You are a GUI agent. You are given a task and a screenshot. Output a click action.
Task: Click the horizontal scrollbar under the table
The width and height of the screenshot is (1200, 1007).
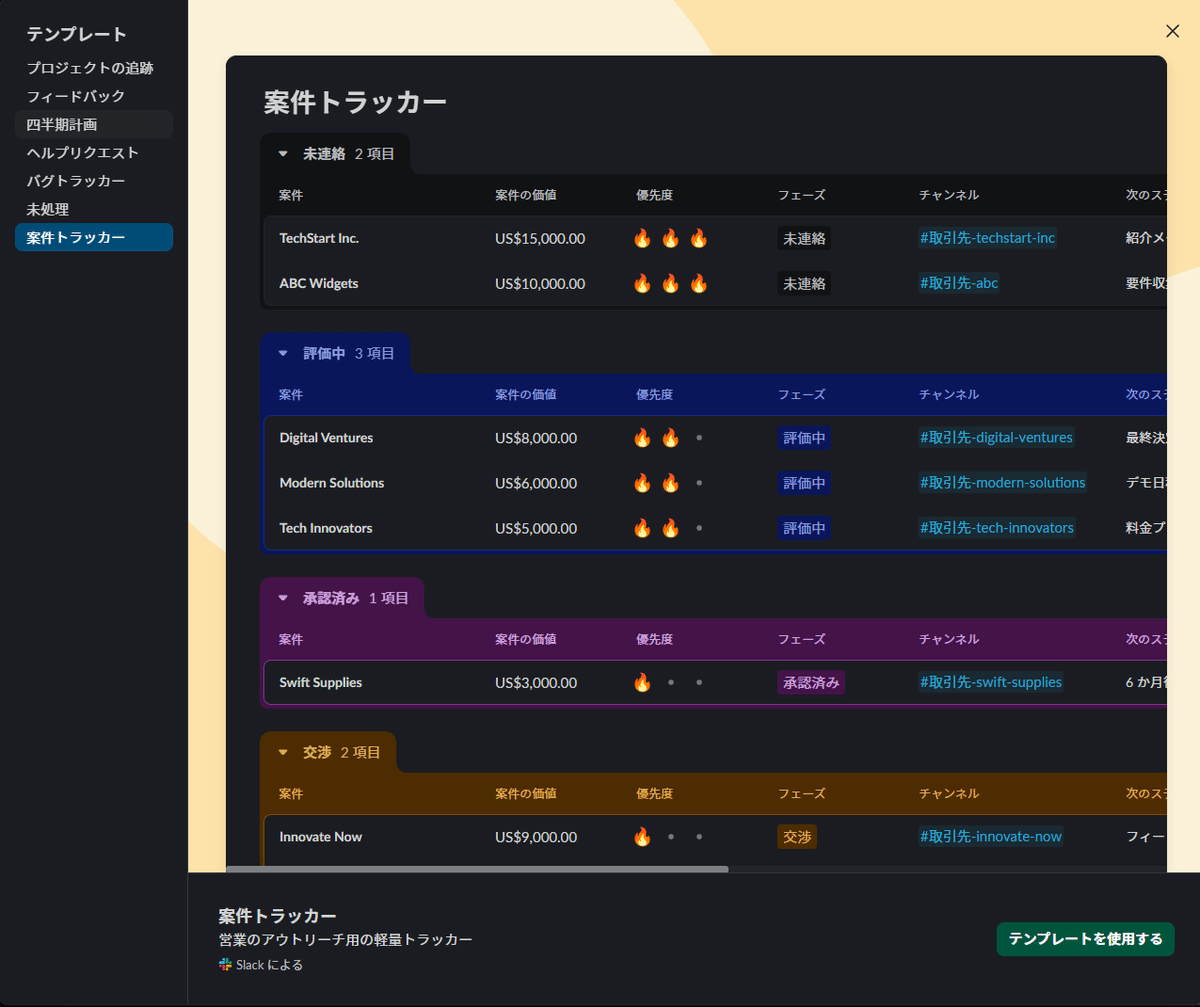pyautogui.click(x=478, y=869)
